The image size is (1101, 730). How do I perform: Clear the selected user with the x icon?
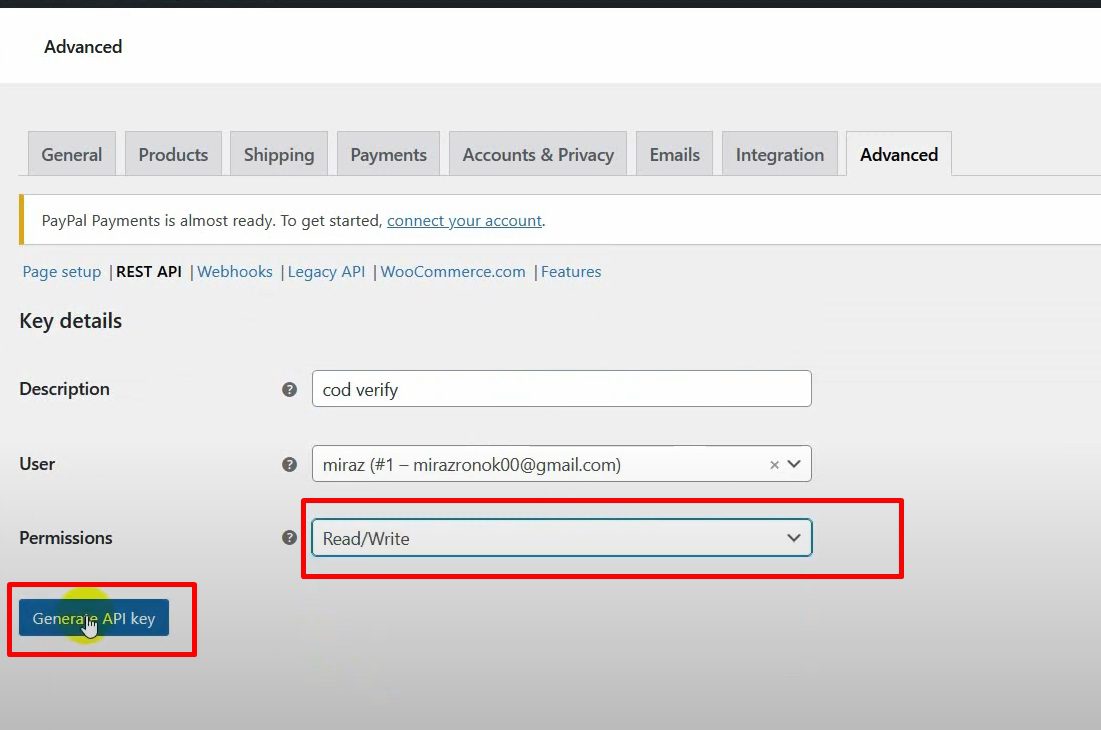(x=774, y=464)
